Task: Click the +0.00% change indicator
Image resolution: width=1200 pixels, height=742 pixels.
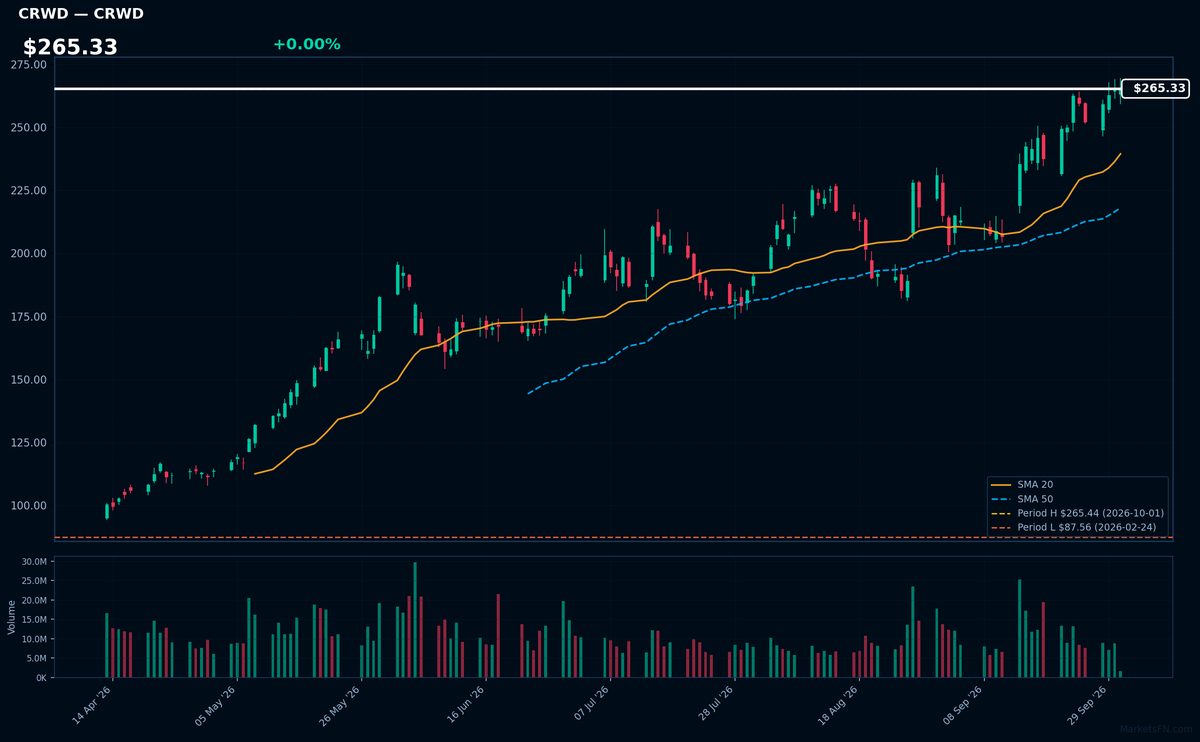Action: (x=306, y=44)
